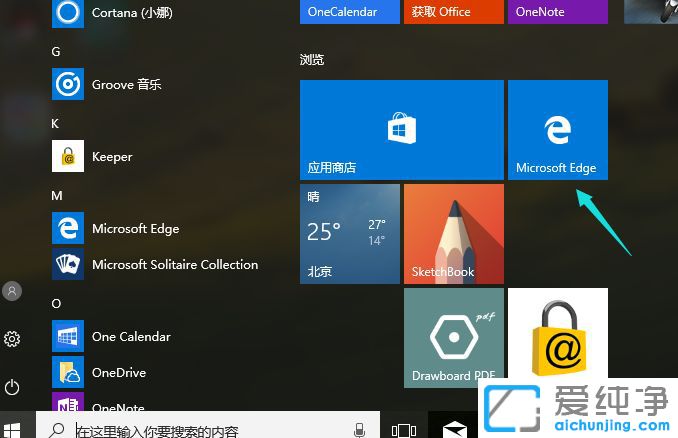Open the 获取 Office tile

click(x=454, y=12)
